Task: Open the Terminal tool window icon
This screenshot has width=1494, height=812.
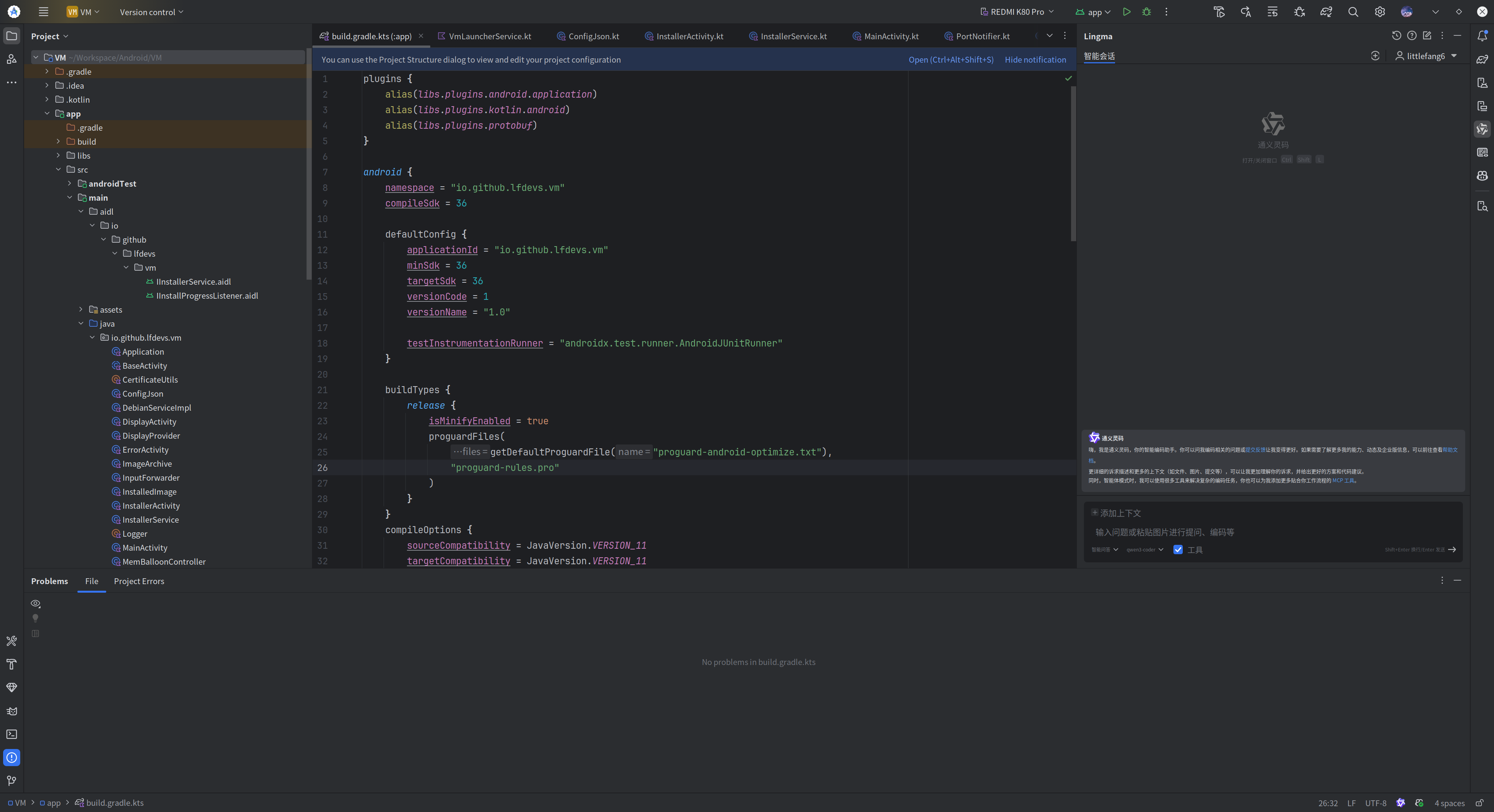Action: point(12,734)
